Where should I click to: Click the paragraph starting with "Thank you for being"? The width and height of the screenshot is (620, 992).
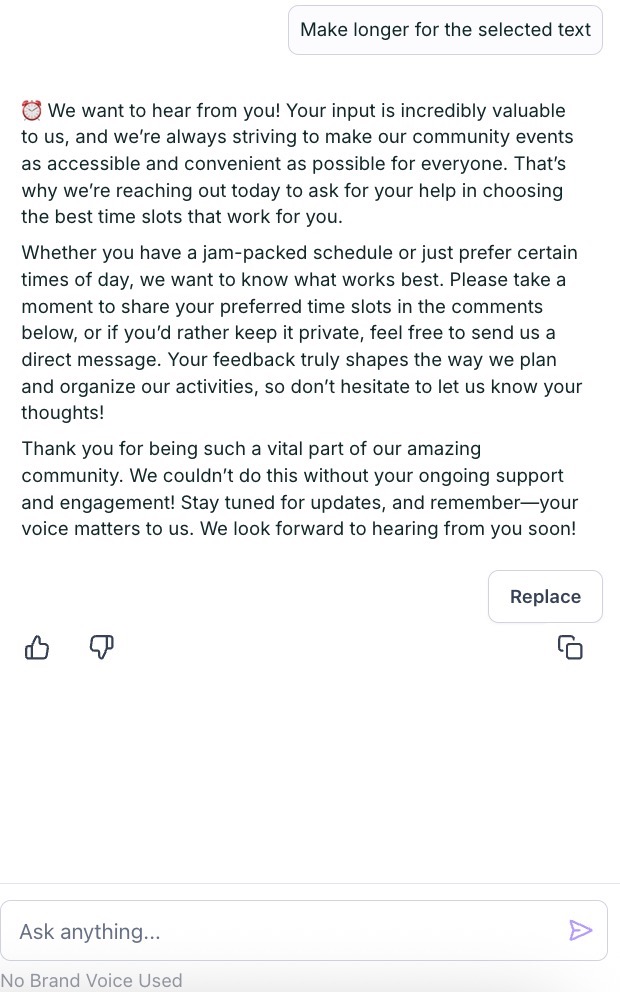(299, 489)
